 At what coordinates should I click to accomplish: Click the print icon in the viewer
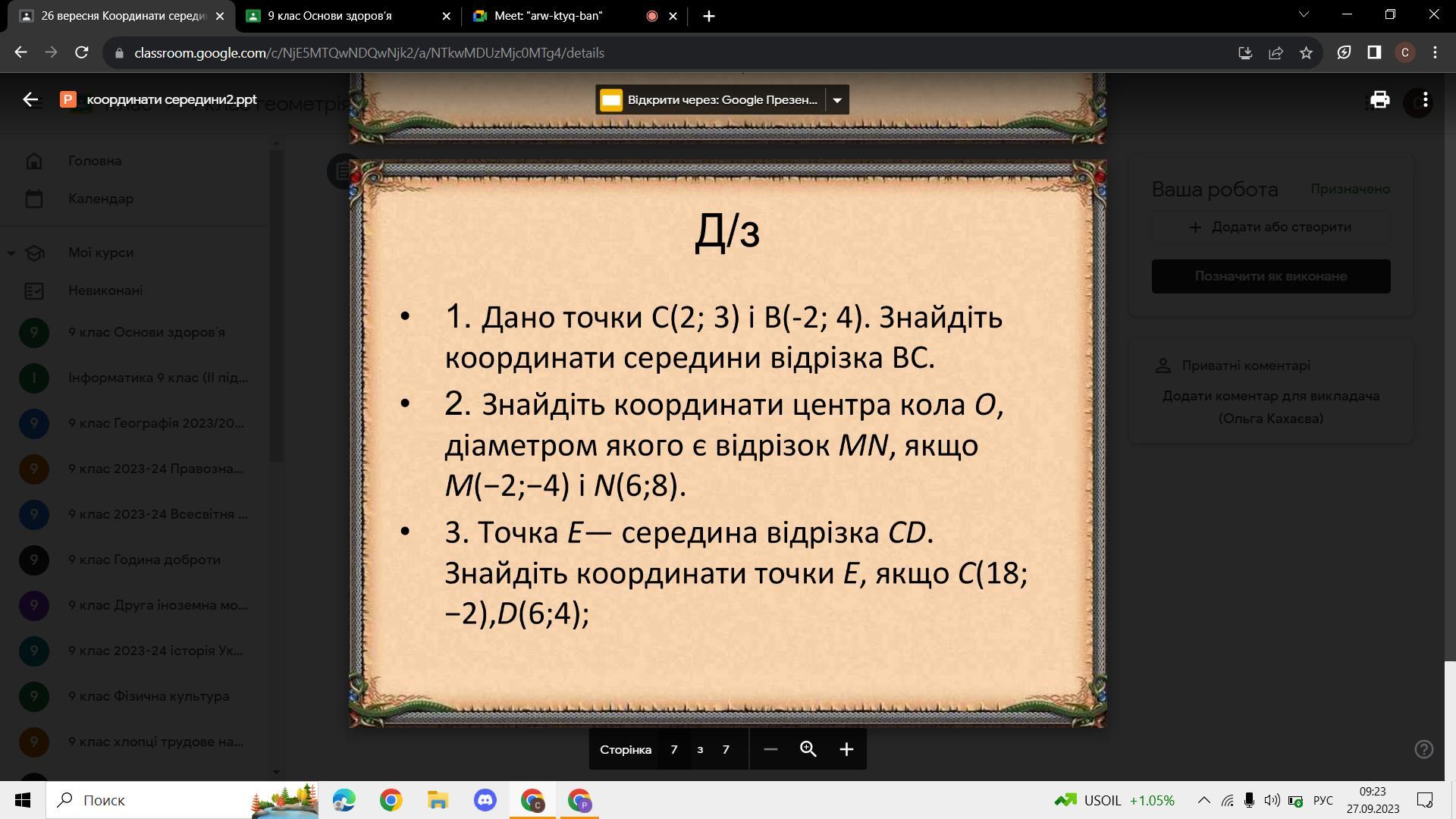click(1379, 100)
